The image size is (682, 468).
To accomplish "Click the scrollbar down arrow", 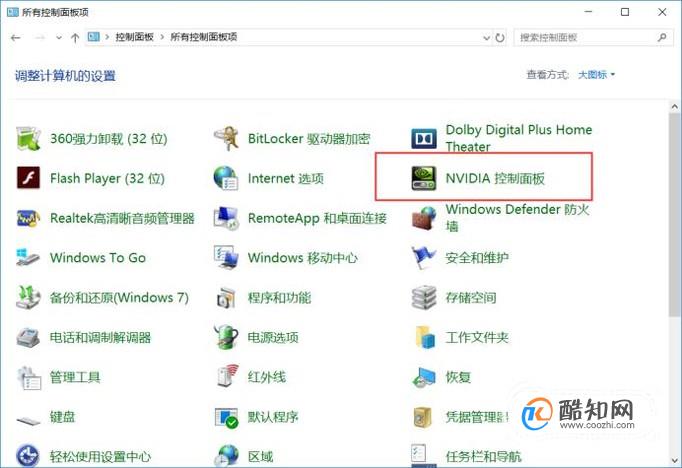I will point(675,460).
